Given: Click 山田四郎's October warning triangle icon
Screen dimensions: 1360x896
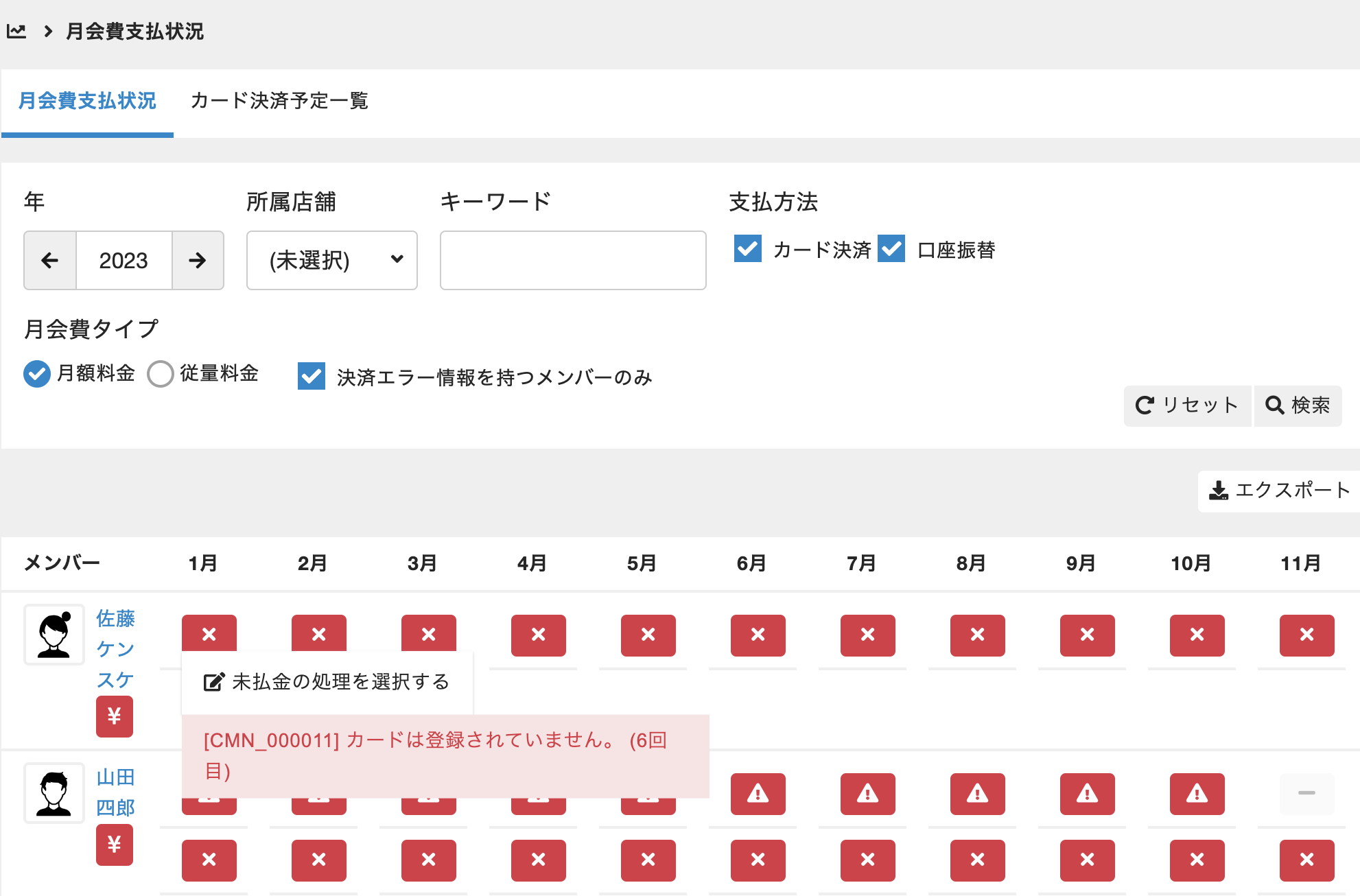Looking at the screenshot, I should point(1197,794).
